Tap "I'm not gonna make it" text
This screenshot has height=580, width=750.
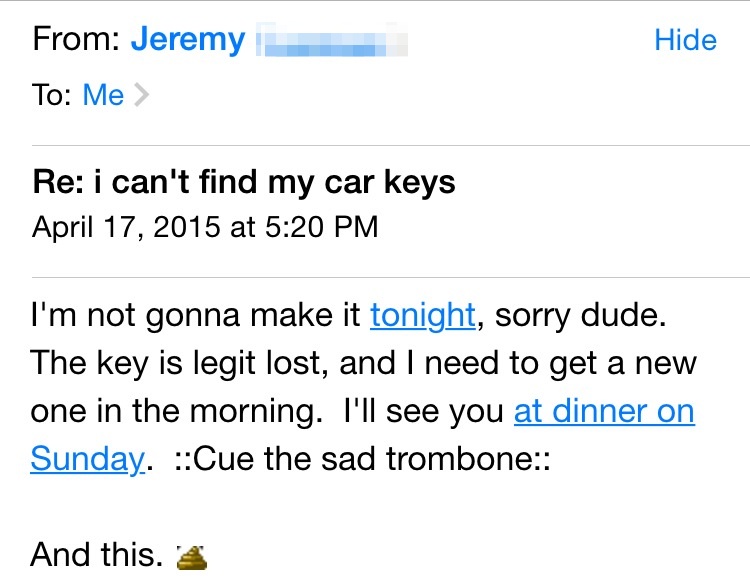pyautogui.click(x=195, y=316)
